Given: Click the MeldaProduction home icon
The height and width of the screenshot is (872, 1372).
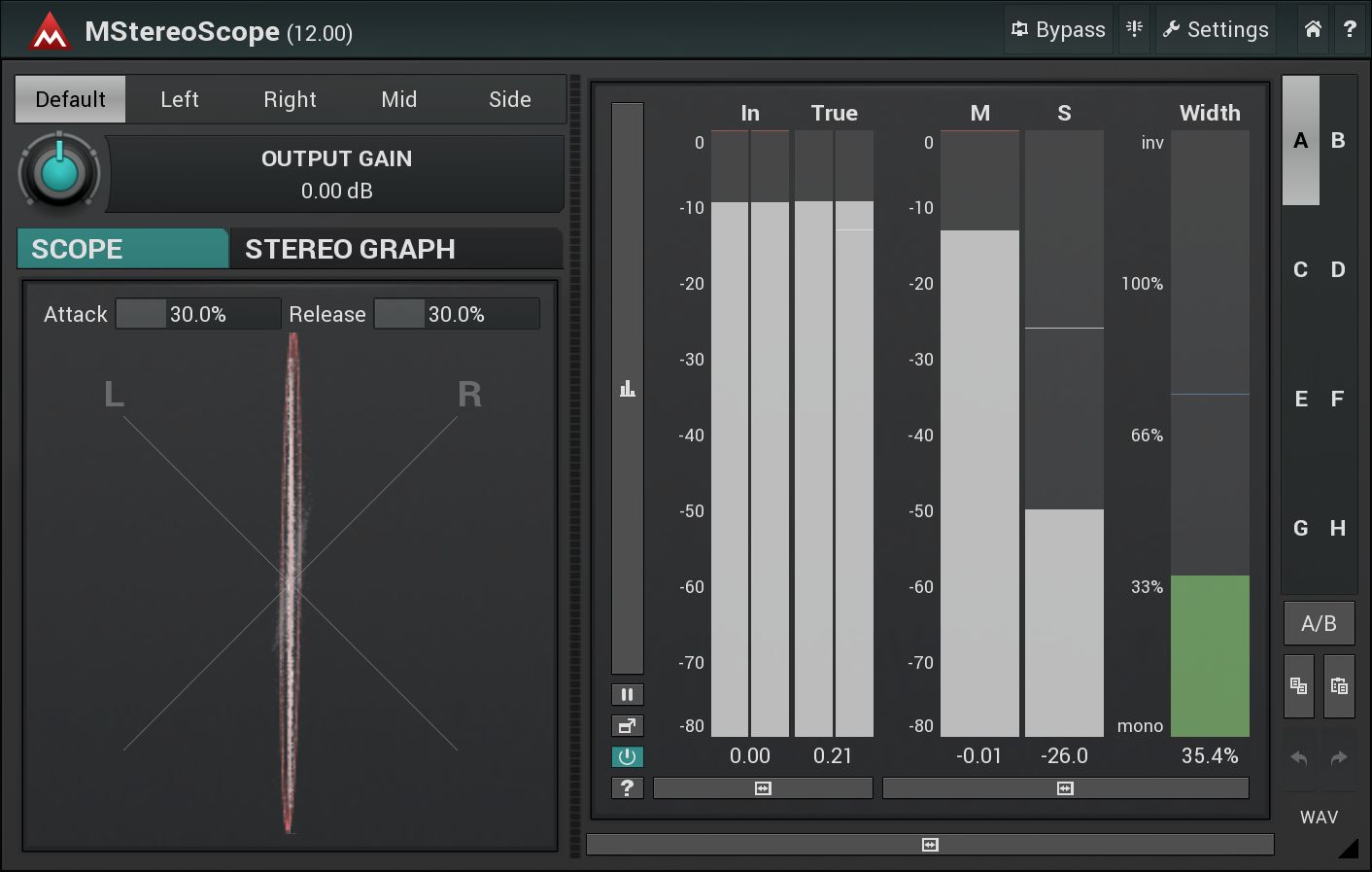Looking at the screenshot, I should coord(1313,29).
